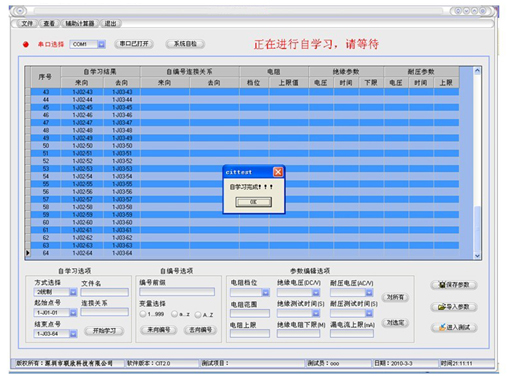Click the round icon at title bar left
The image size is (512, 380).
click(20, 11)
